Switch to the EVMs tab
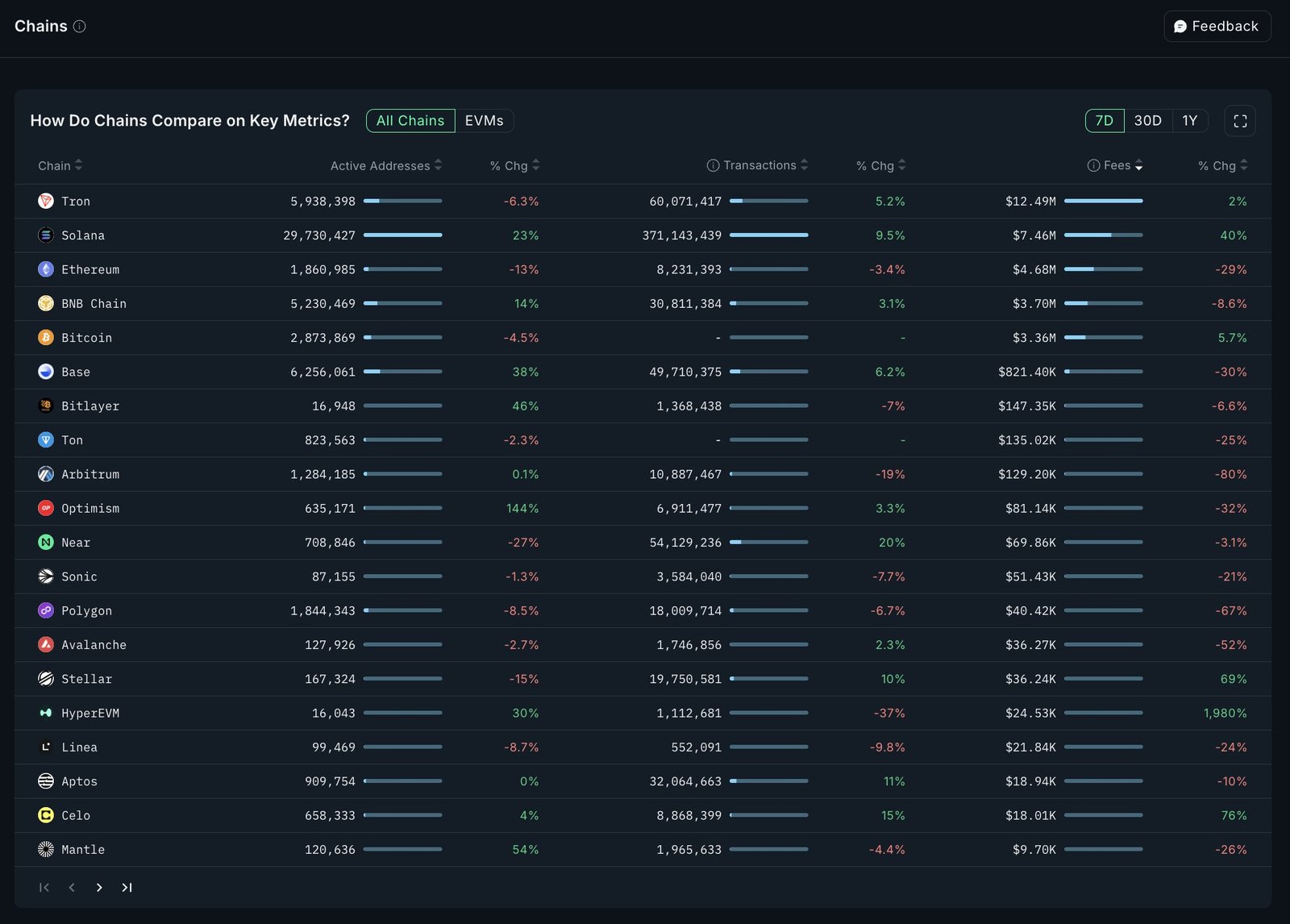 [484, 121]
